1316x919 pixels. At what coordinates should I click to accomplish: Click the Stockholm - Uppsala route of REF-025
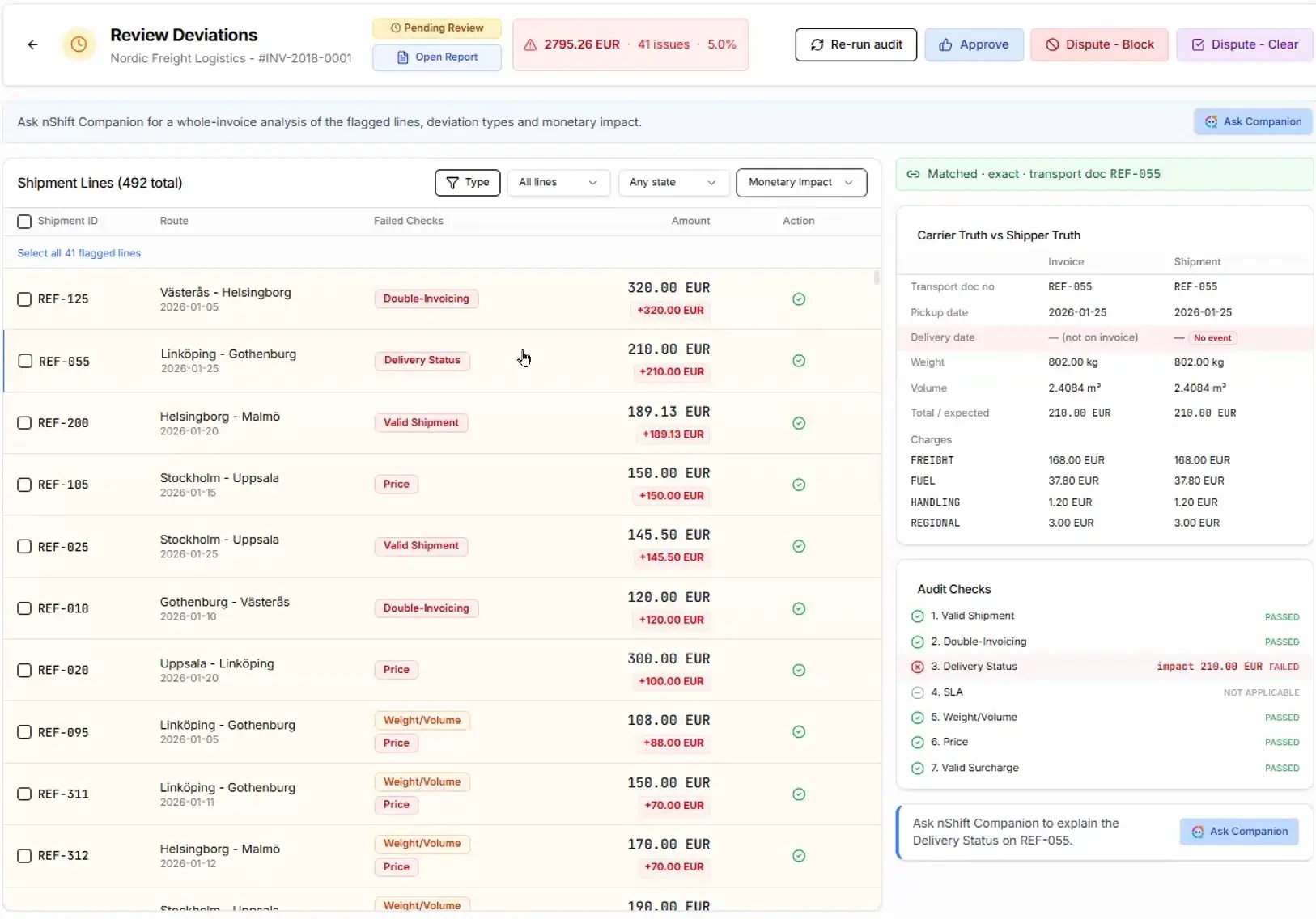coord(219,540)
